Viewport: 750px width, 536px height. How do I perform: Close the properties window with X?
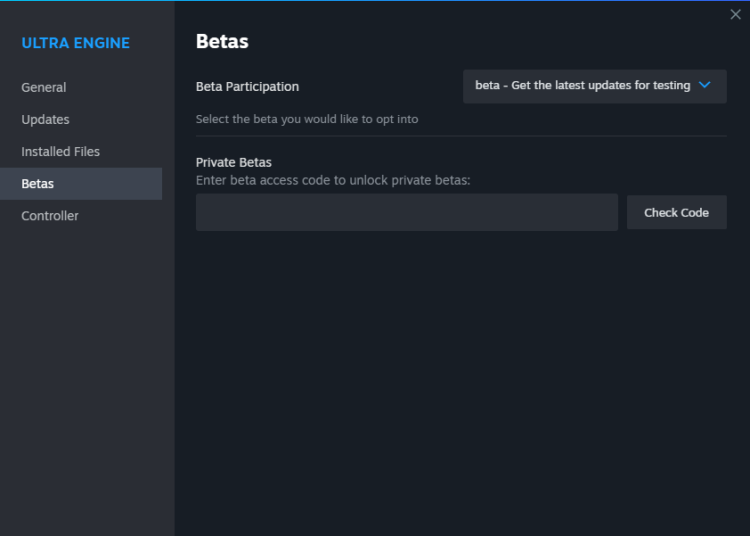click(x=736, y=14)
